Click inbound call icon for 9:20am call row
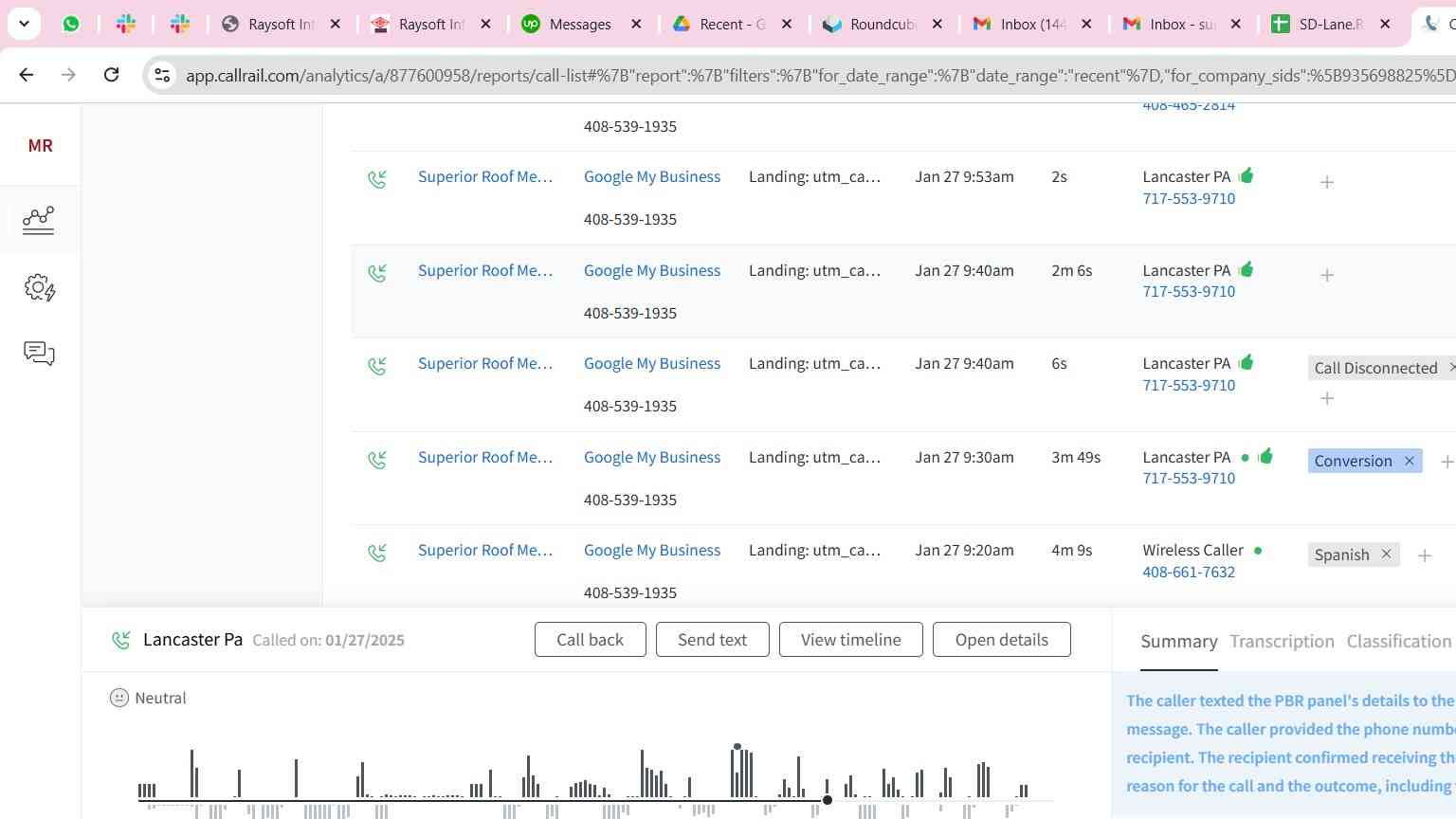1456x819 pixels. pyautogui.click(x=377, y=552)
